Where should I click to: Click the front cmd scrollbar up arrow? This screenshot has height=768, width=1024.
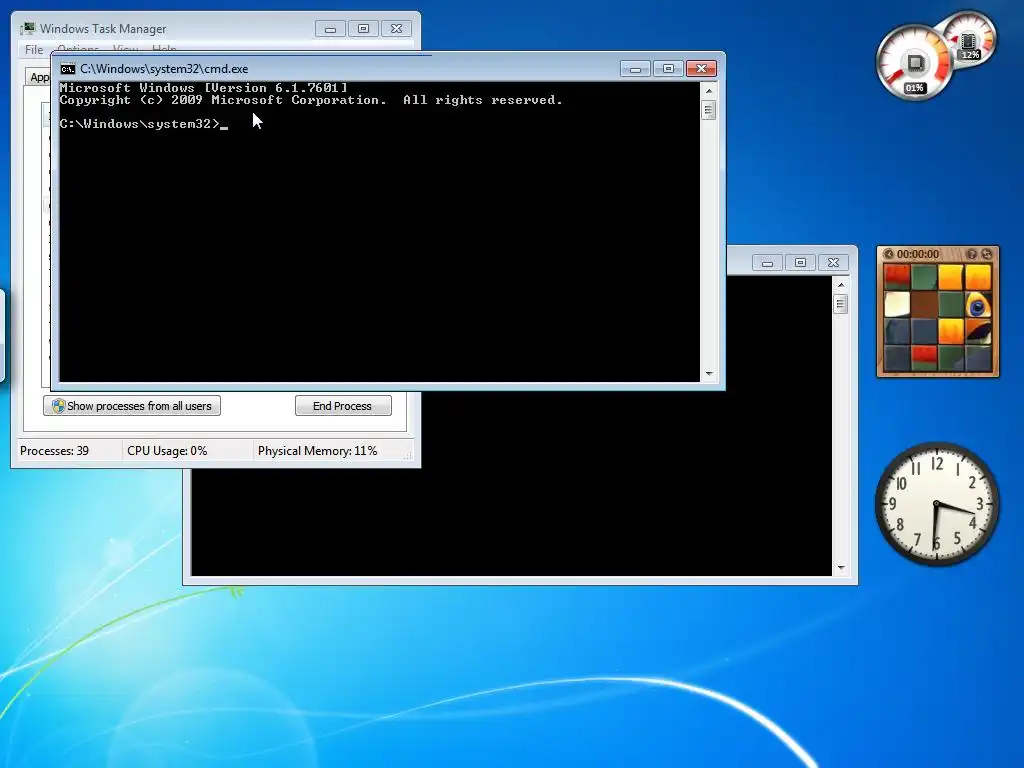coord(709,90)
